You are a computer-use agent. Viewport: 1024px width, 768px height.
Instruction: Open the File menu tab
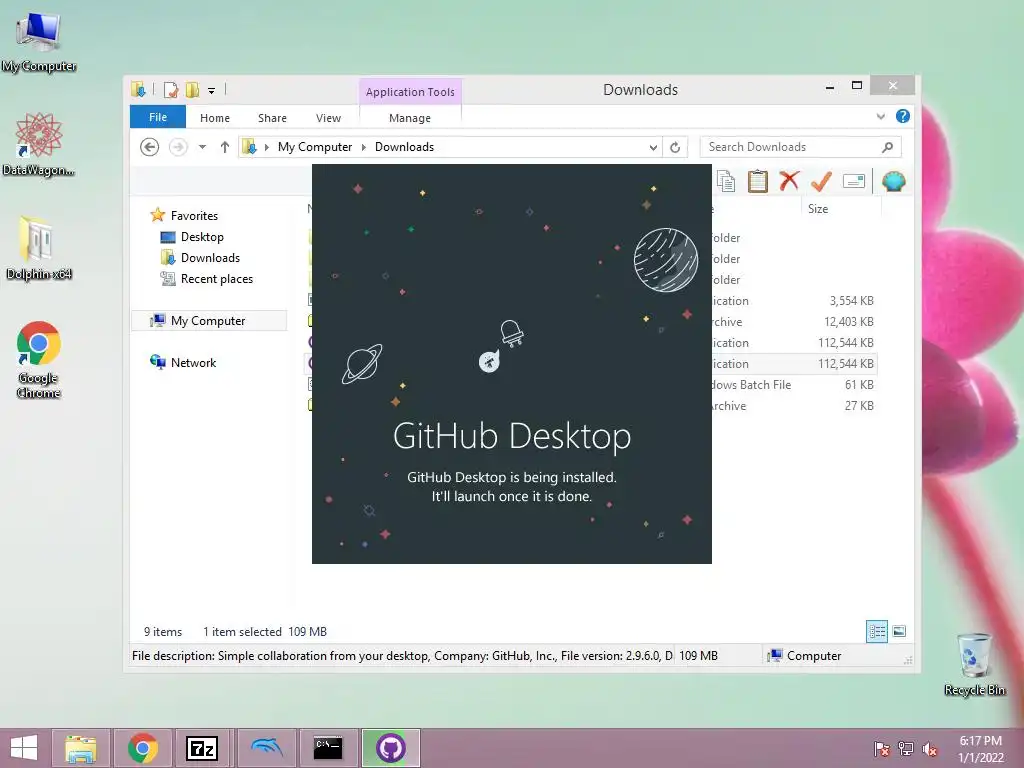(158, 117)
